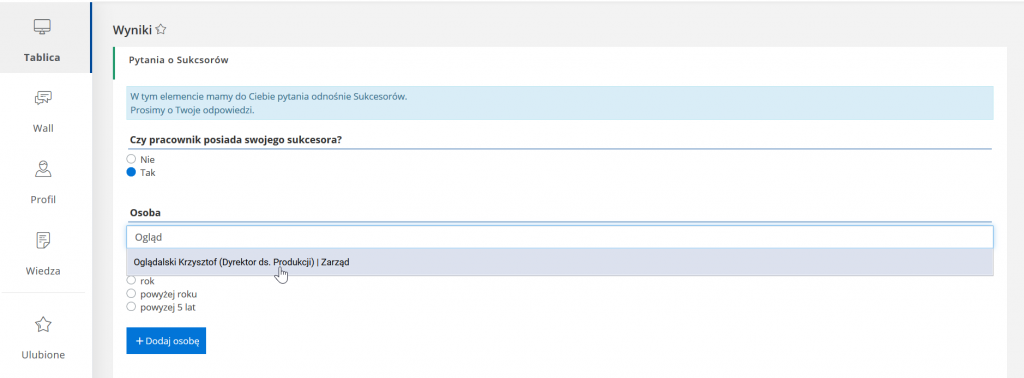This screenshot has width=1024, height=378.
Task: Click the Profil label in sidebar
Action: tap(43, 199)
